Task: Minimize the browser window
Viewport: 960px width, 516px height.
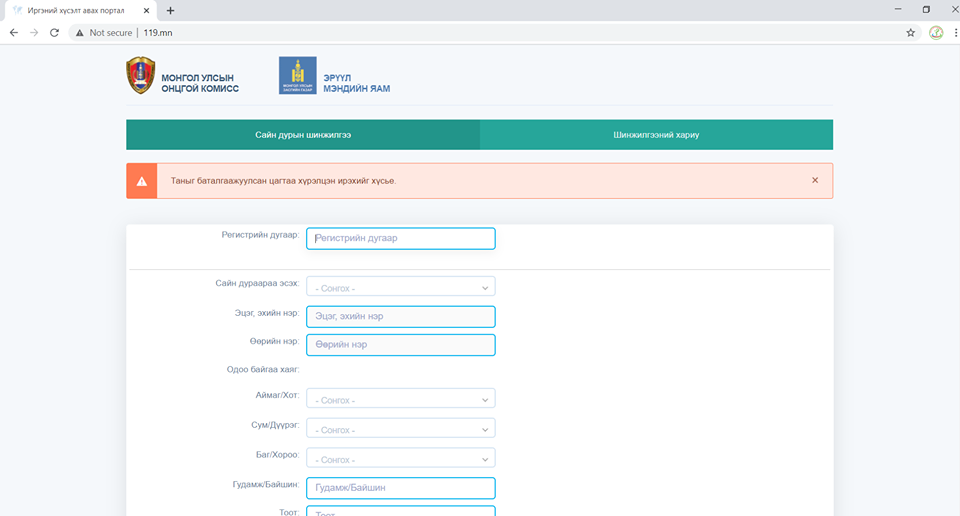Action: click(x=898, y=9)
